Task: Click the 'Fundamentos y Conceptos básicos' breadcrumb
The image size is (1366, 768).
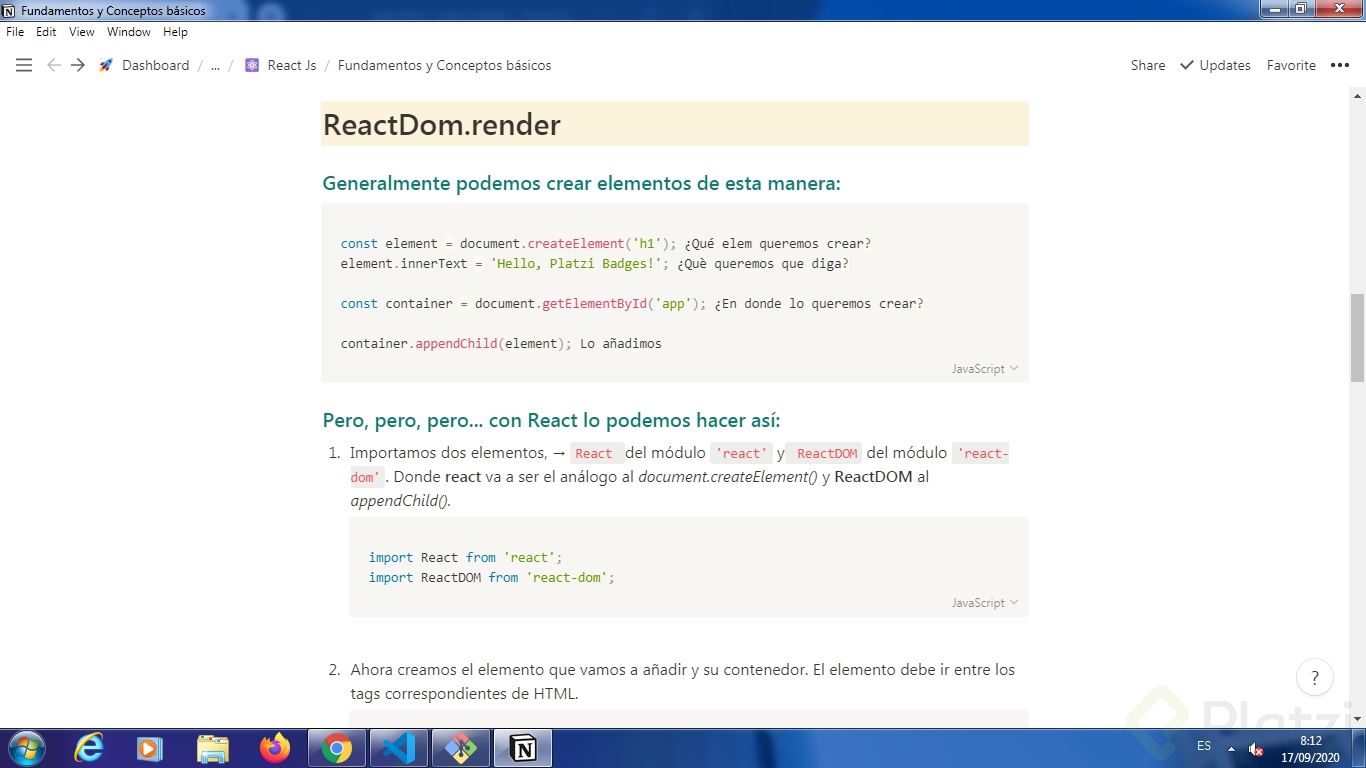Action: tap(444, 65)
